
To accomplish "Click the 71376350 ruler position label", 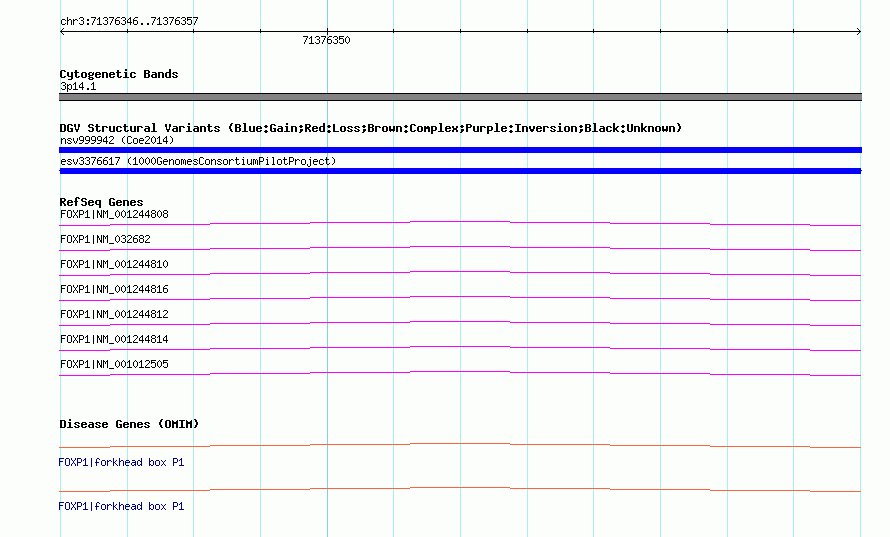I will [x=326, y=40].
